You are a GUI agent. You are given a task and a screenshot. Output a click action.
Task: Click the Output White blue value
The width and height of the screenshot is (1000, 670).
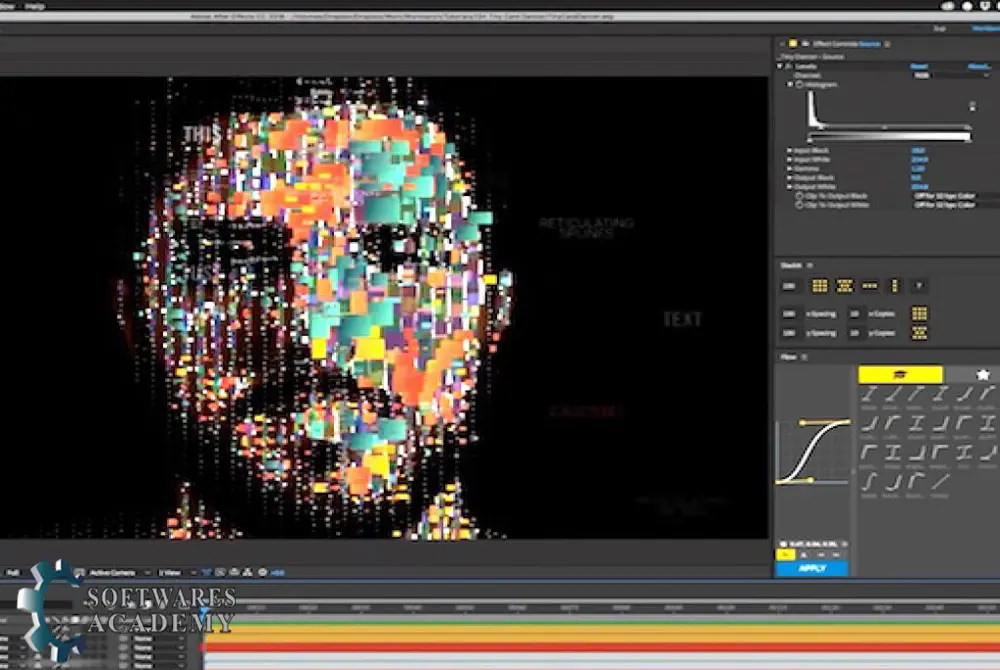click(920, 187)
